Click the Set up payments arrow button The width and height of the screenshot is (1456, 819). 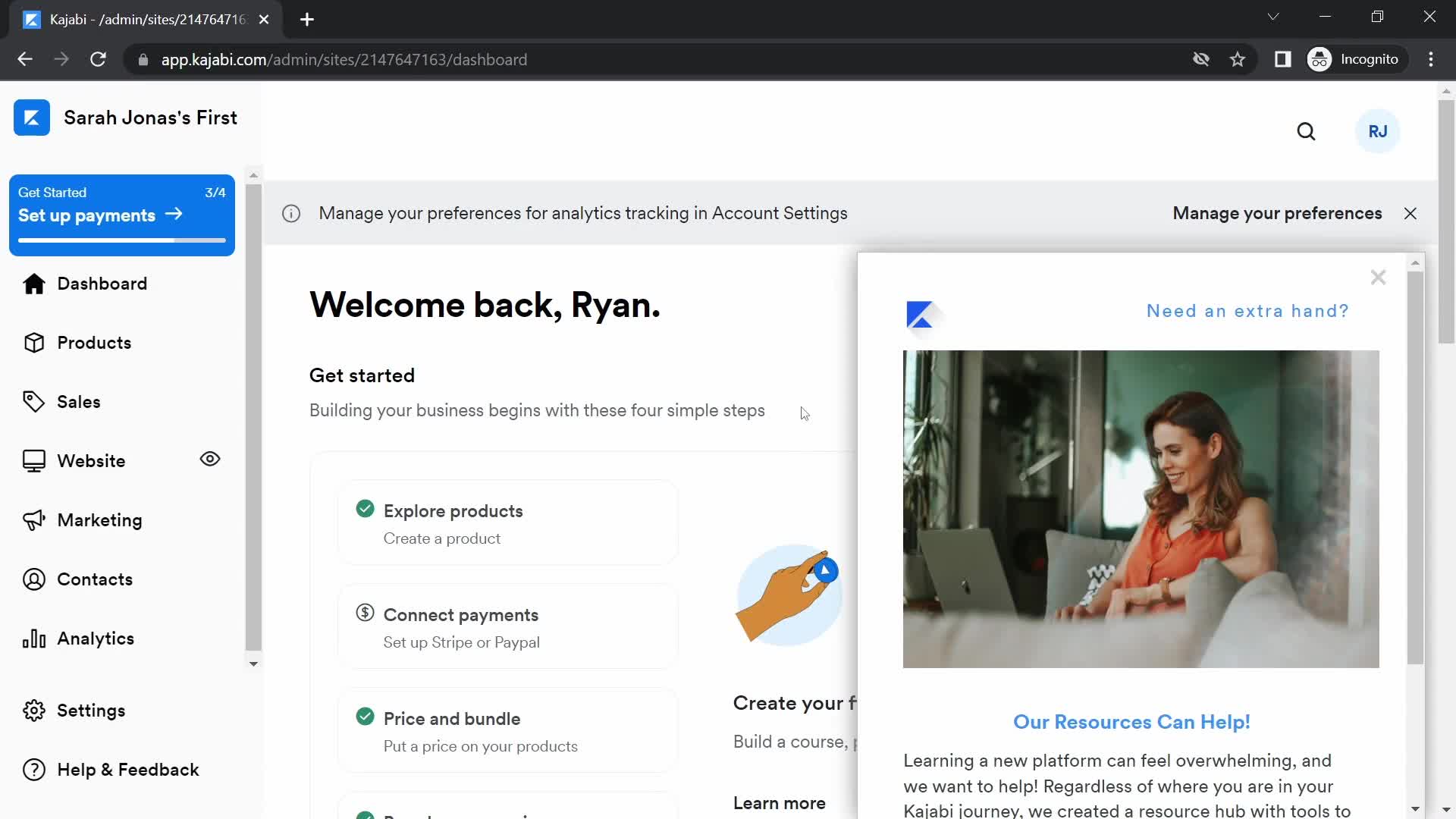tap(175, 216)
